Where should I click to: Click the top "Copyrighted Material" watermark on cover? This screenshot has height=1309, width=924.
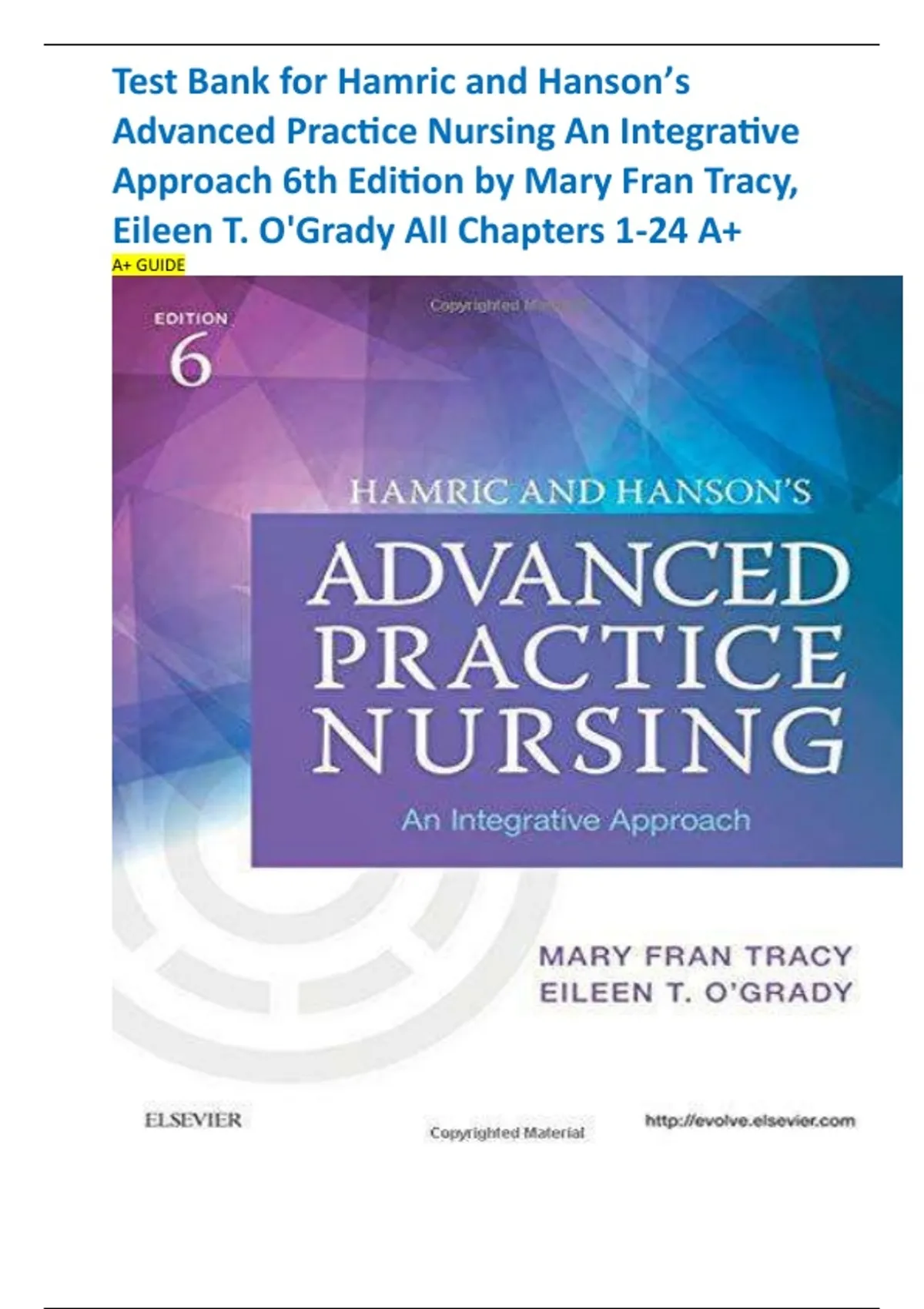(507, 306)
